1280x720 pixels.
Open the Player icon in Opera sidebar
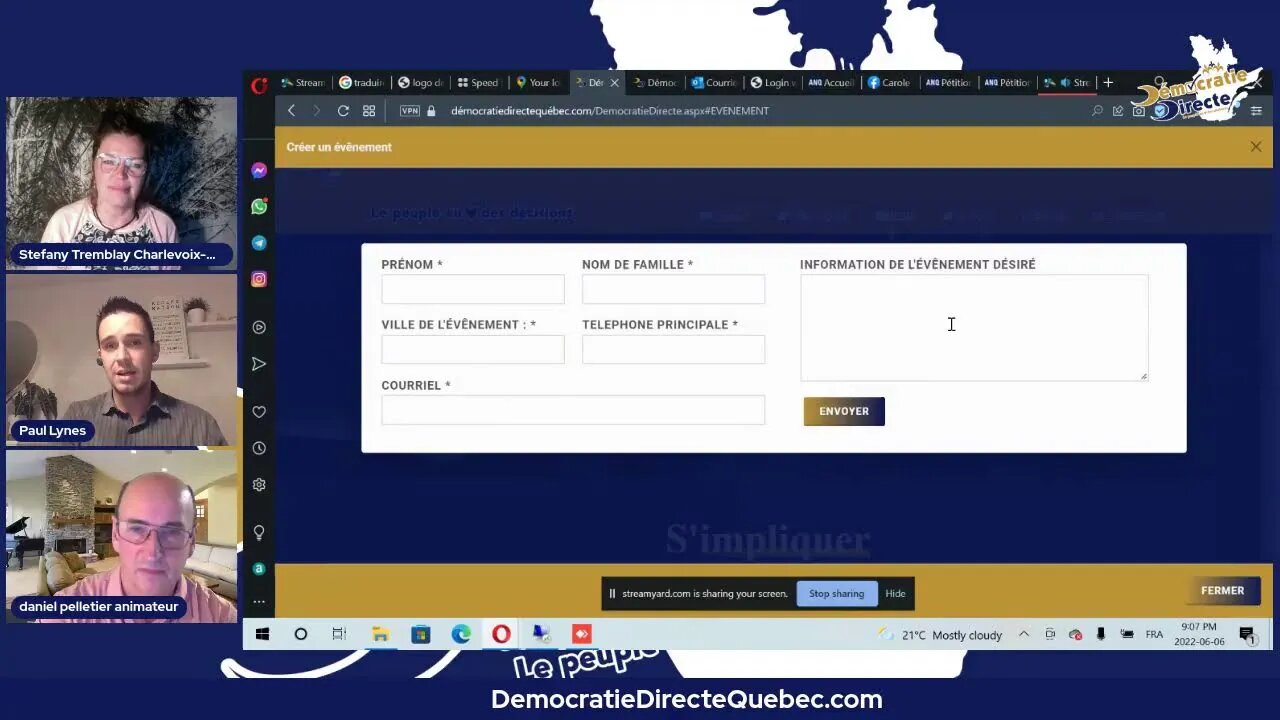click(x=259, y=327)
